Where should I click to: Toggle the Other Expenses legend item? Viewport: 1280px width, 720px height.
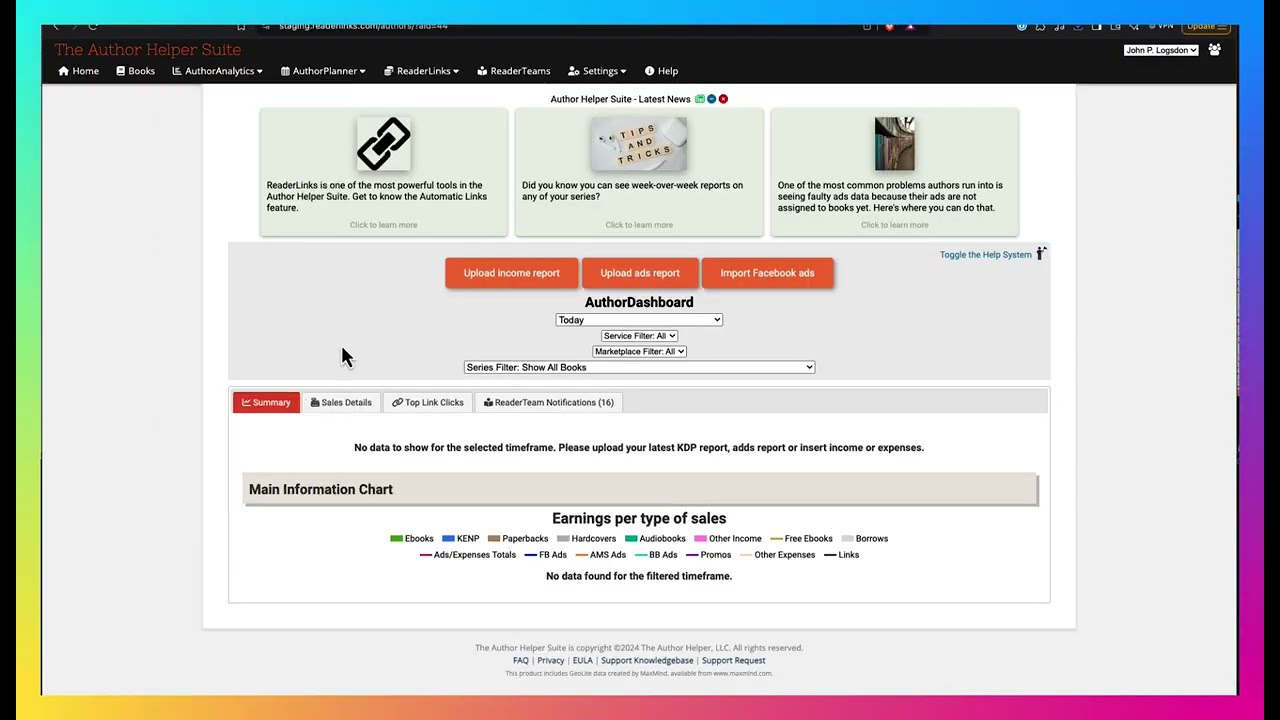778,555
